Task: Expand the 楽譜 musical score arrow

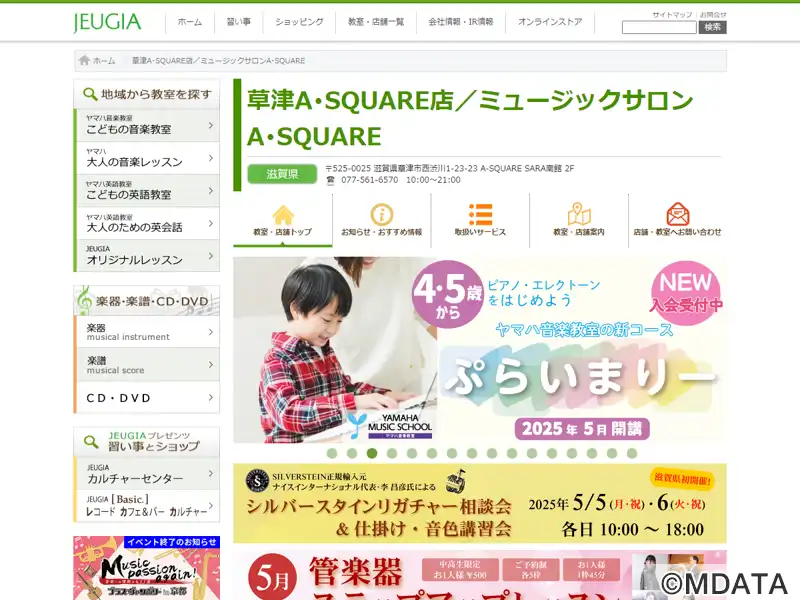Action: tap(211, 364)
